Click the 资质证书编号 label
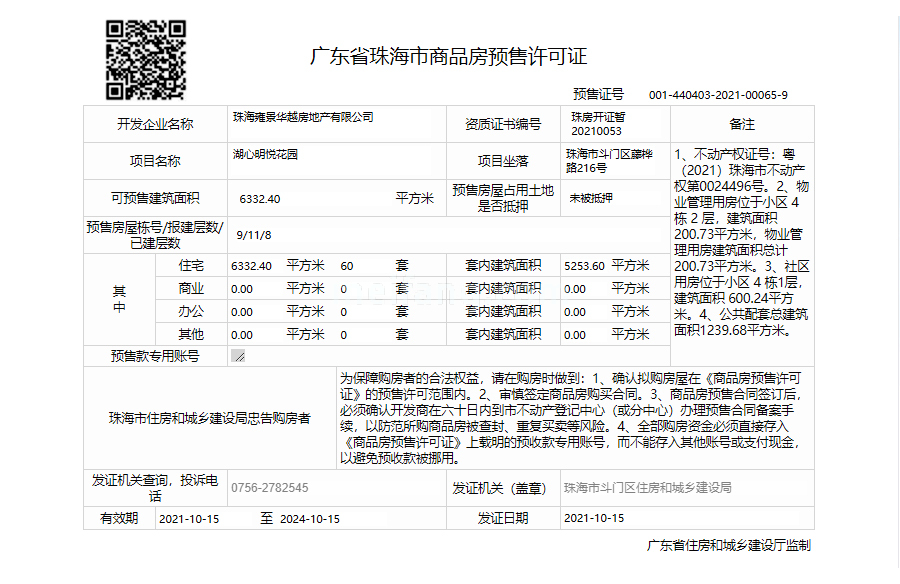Viewport: 900px width, 584px height. coord(503,124)
